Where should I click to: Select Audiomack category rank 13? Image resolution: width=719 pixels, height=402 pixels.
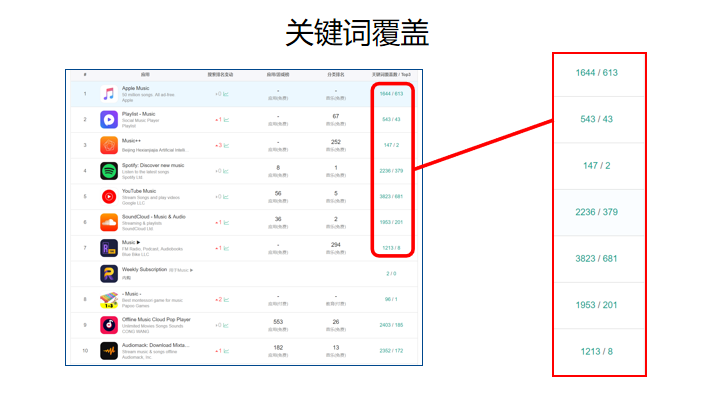[336, 347]
